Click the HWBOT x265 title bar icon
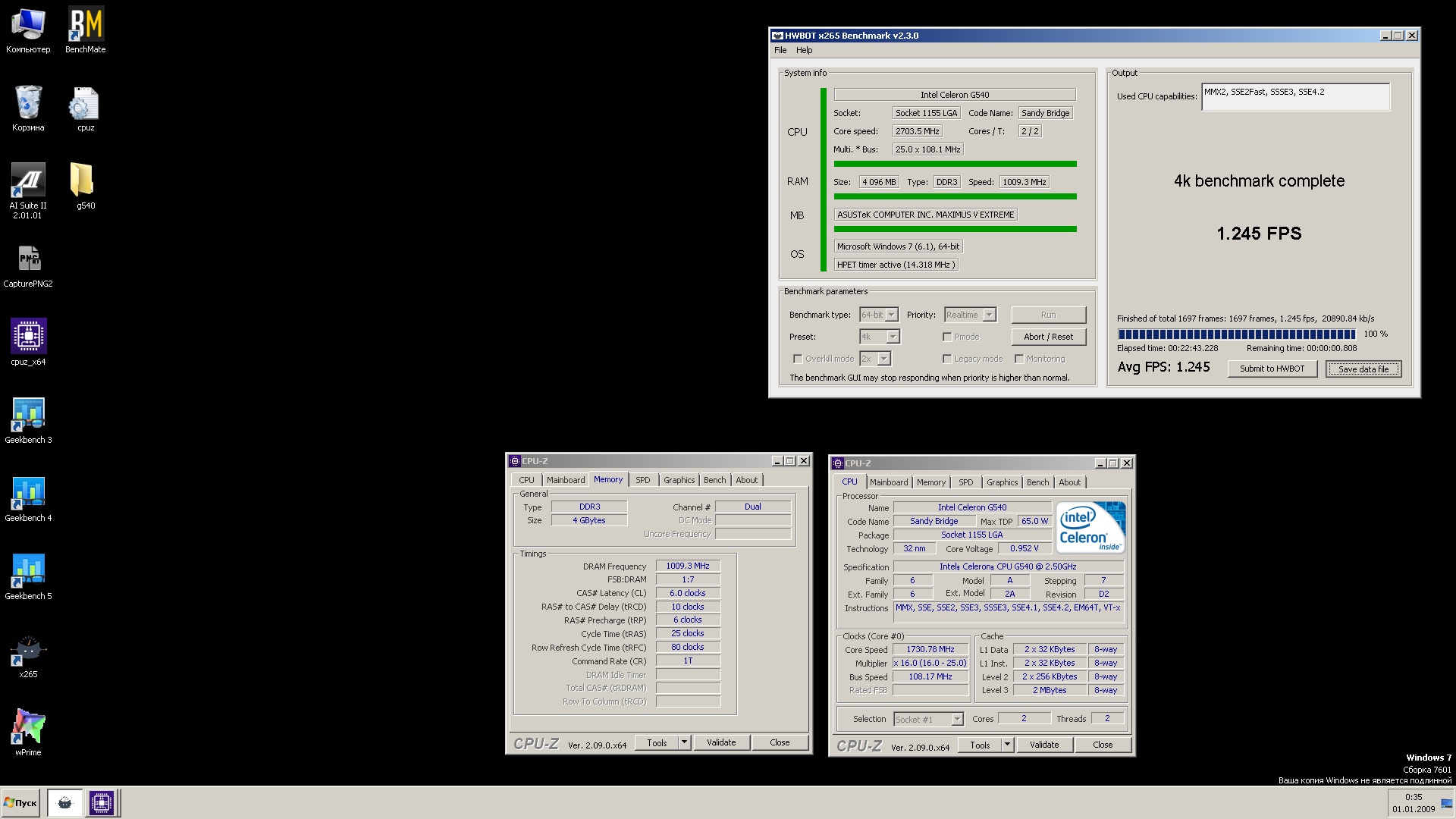Screen dimensions: 1456x819 [777, 36]
